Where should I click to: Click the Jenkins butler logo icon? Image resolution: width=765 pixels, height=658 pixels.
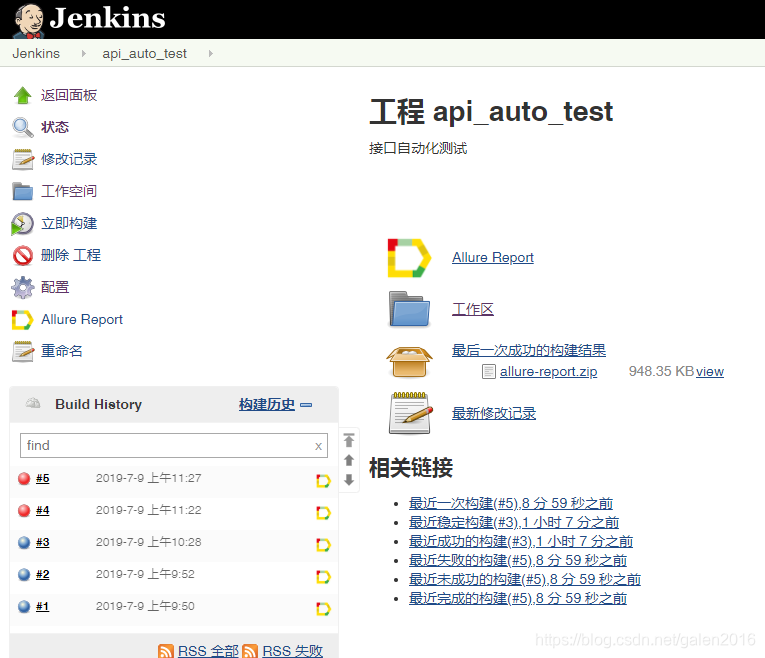click(28, 20)
